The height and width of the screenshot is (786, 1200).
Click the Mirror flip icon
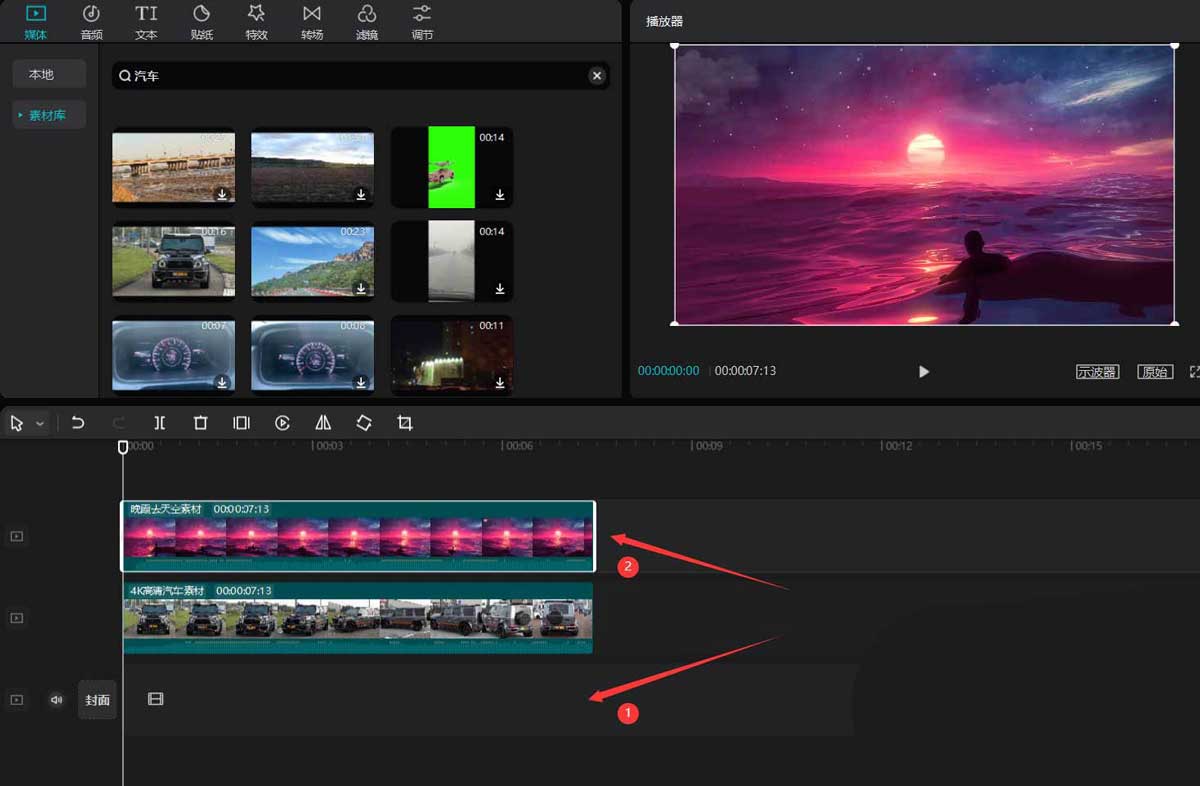tap(323, 423)
